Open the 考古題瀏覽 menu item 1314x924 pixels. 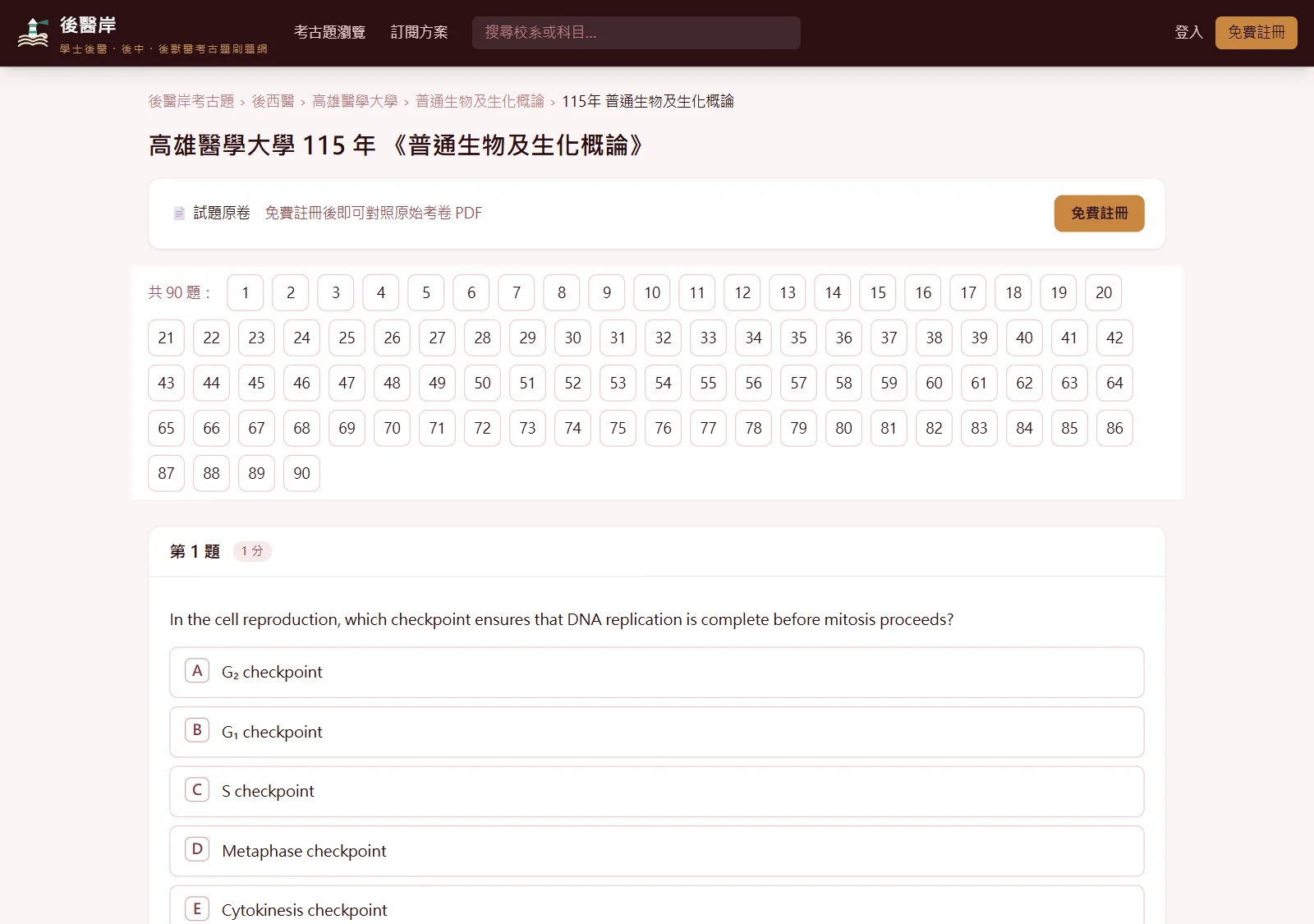tap(329, 33)
